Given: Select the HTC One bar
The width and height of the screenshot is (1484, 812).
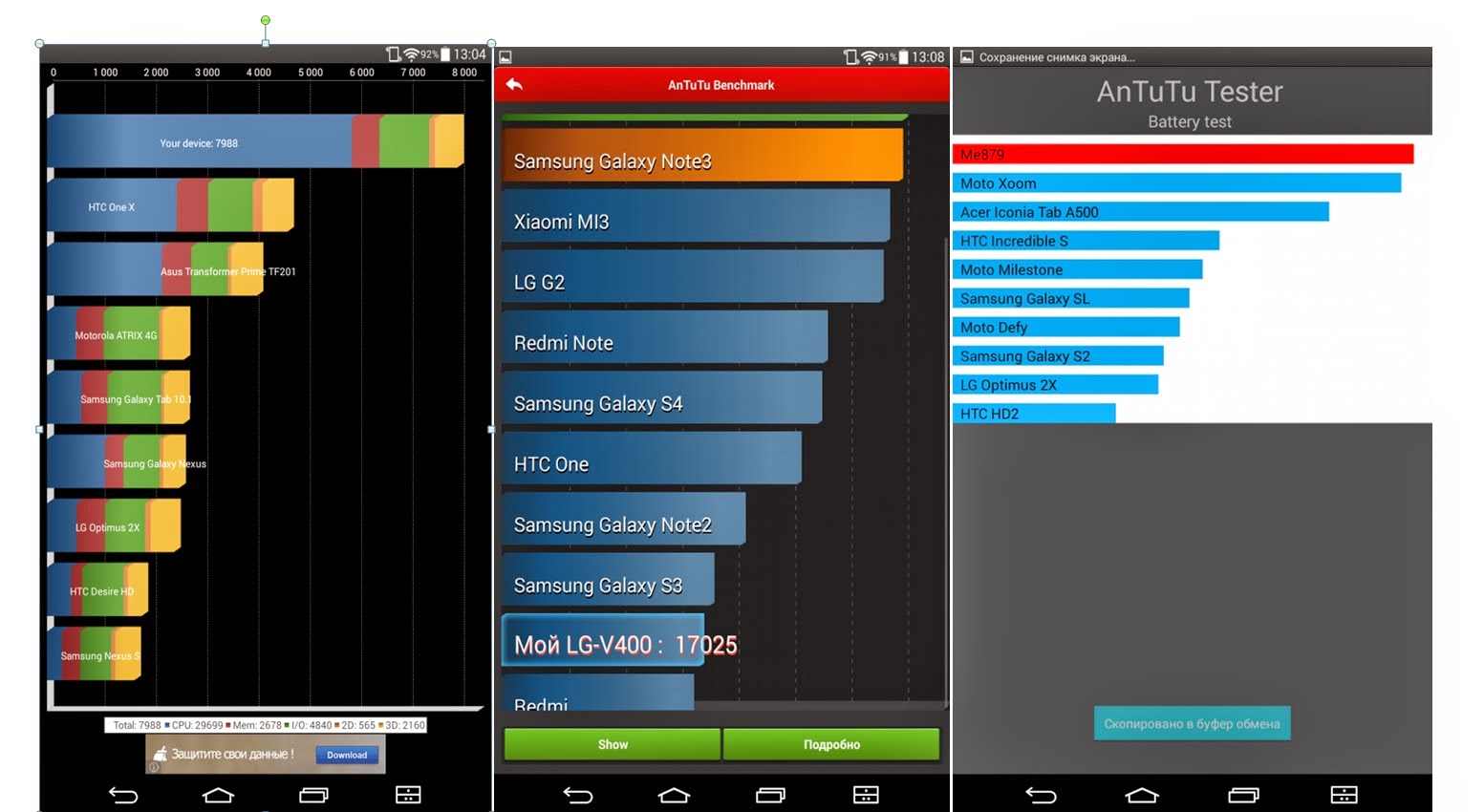Looking at the screenshot, I should pos(652,458).
